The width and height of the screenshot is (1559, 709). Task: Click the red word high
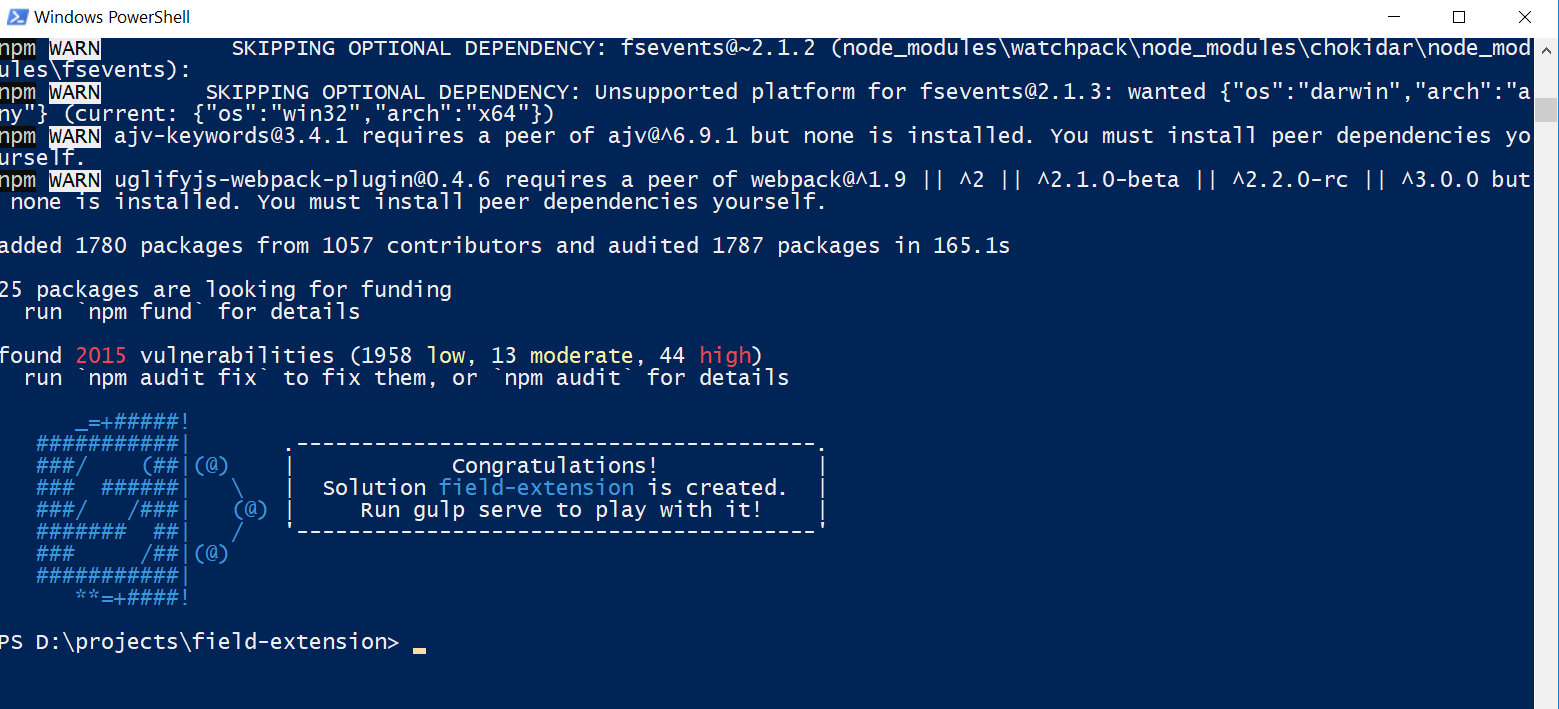(x=725, y=356)
